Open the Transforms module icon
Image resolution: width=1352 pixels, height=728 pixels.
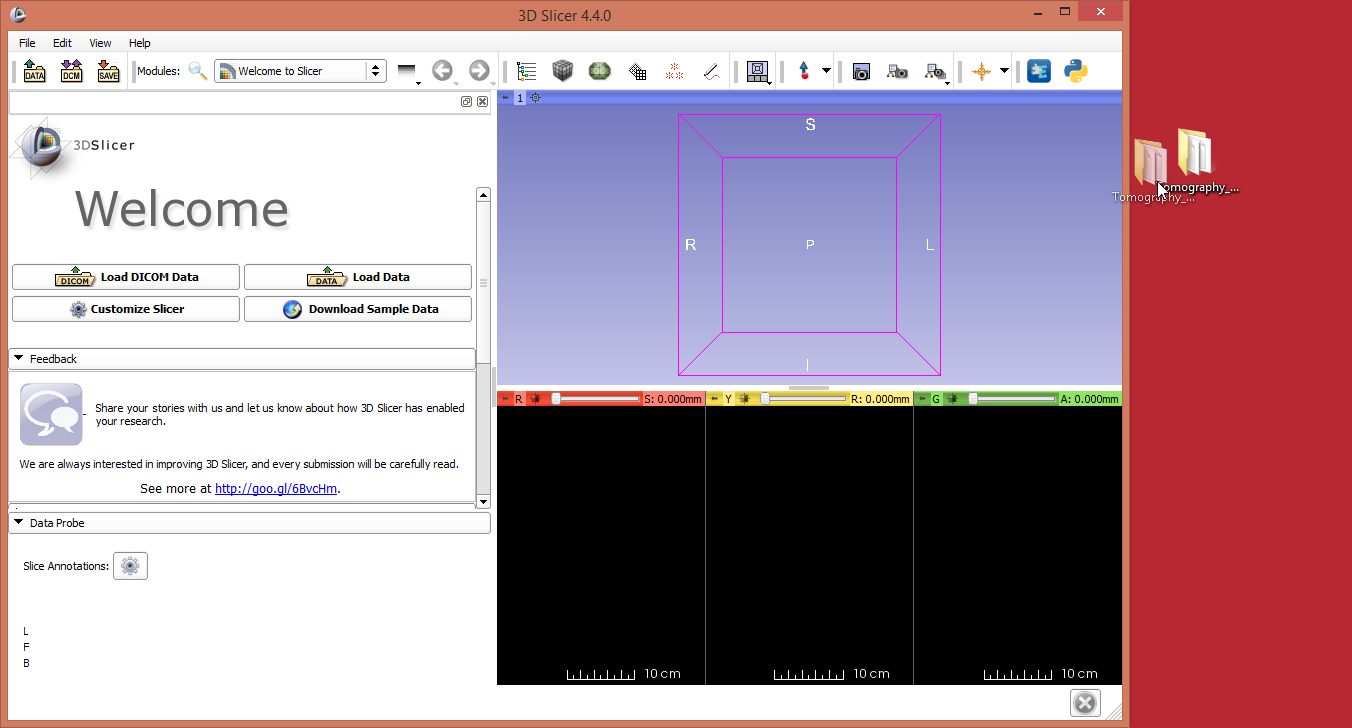pyautogui.click(x=637, y=71)
